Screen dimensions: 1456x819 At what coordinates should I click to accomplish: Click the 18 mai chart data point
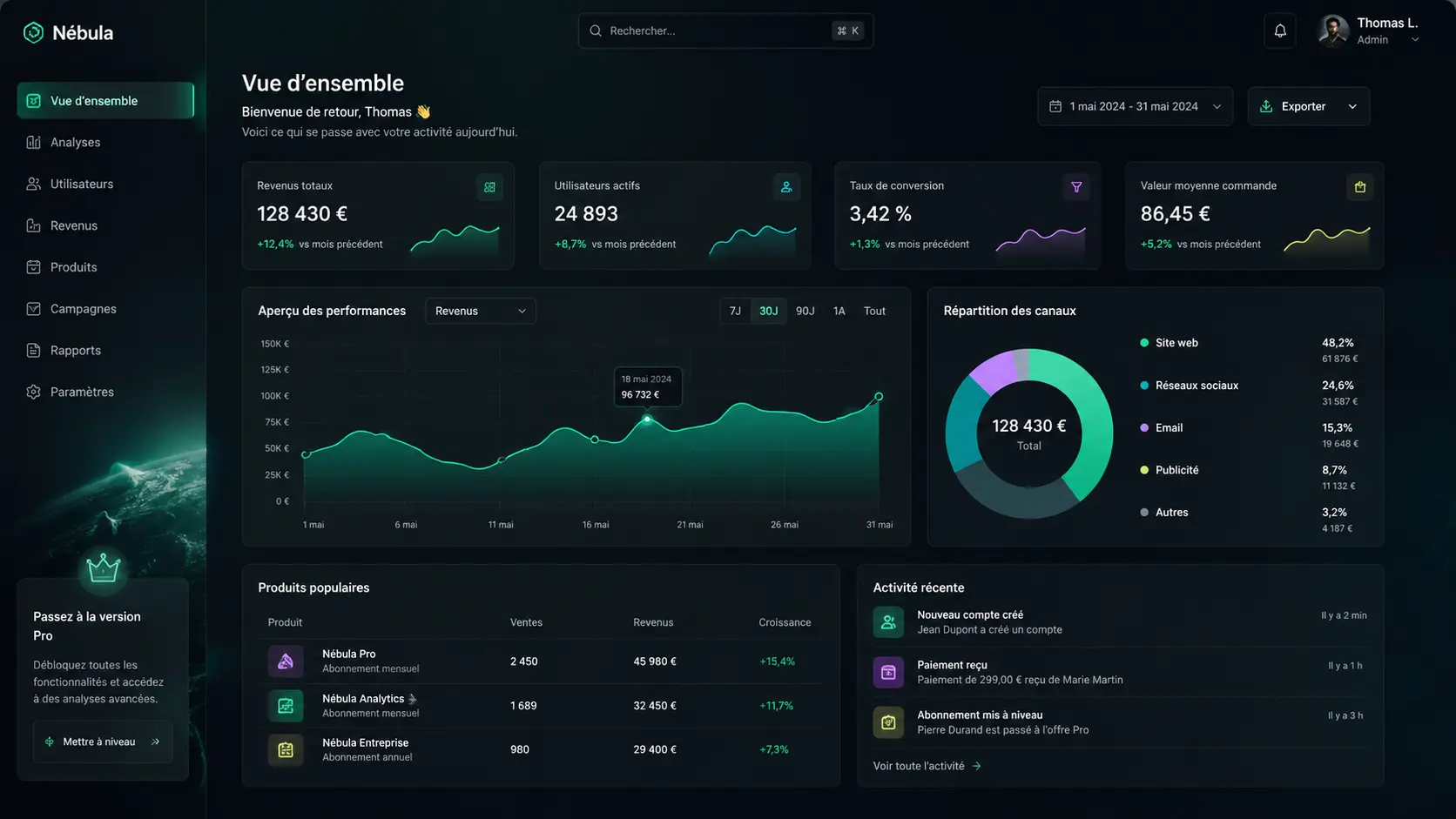(647, 420)
